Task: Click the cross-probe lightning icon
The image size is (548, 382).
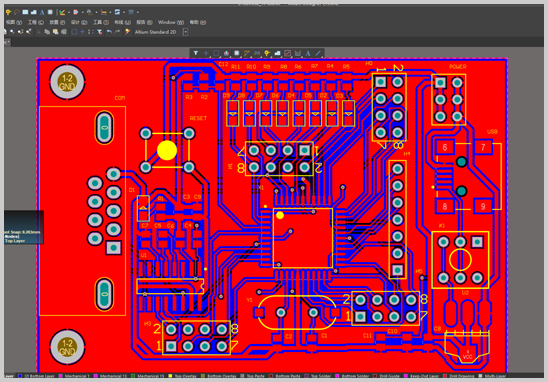Action: click(127, 32)
